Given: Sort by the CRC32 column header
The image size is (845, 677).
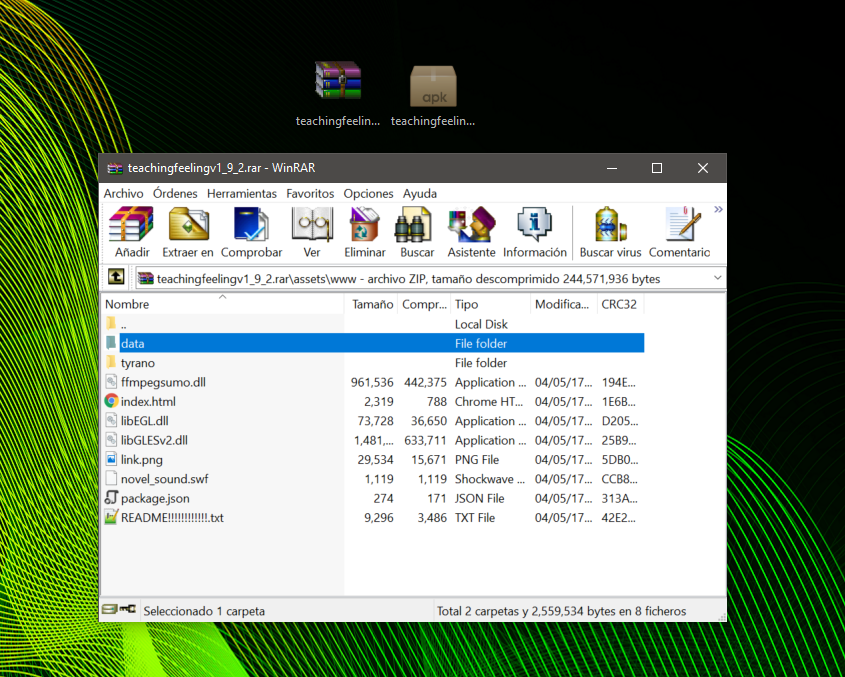Looking at the screenshot, I should 620,304.
